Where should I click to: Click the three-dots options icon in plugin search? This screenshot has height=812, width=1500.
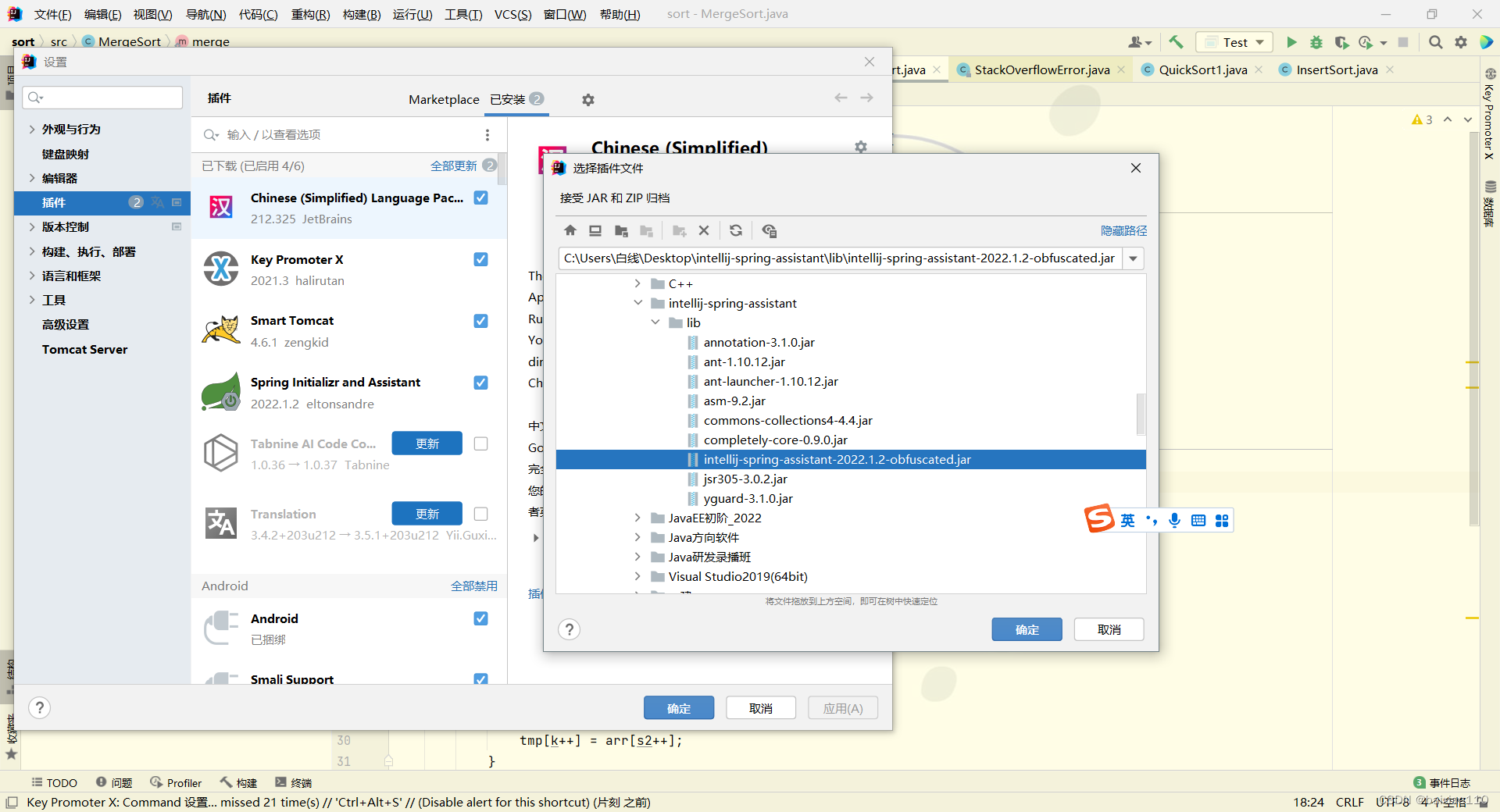pyautogui.click(x=487, y=134)
